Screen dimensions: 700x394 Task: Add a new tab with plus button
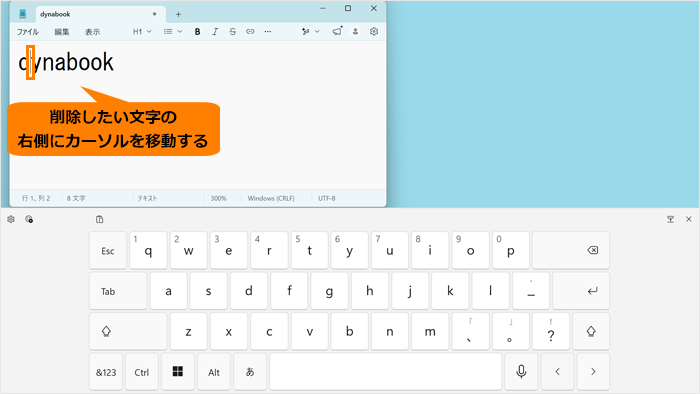[x=178, y=14]
